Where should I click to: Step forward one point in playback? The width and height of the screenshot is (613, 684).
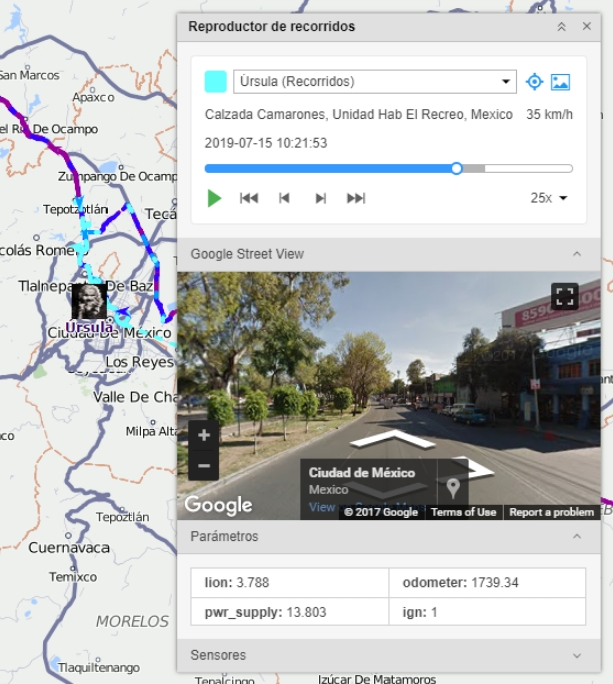pyautogui.click(x=320, y=198)
